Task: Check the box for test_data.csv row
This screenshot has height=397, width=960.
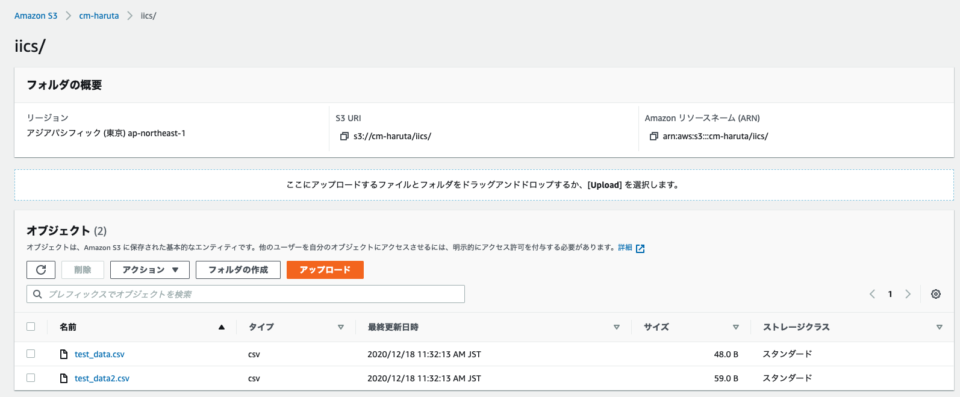Action: pyautogui.click(x=31, y=354)
